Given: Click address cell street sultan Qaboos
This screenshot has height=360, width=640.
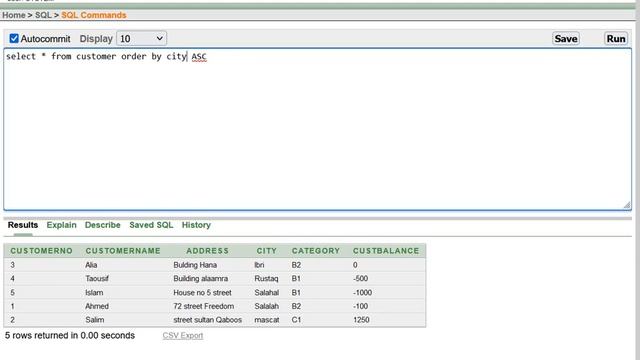Looking at the screenshot, I should [x=207, y=320].
